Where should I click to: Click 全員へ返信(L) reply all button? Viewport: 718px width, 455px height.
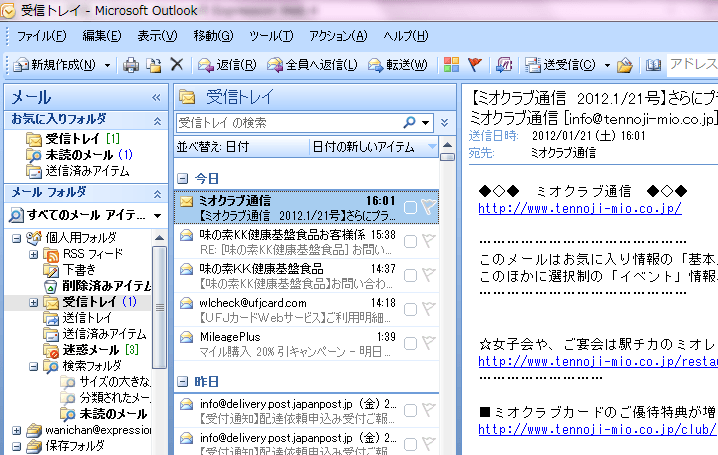click(x=313, y=65)
